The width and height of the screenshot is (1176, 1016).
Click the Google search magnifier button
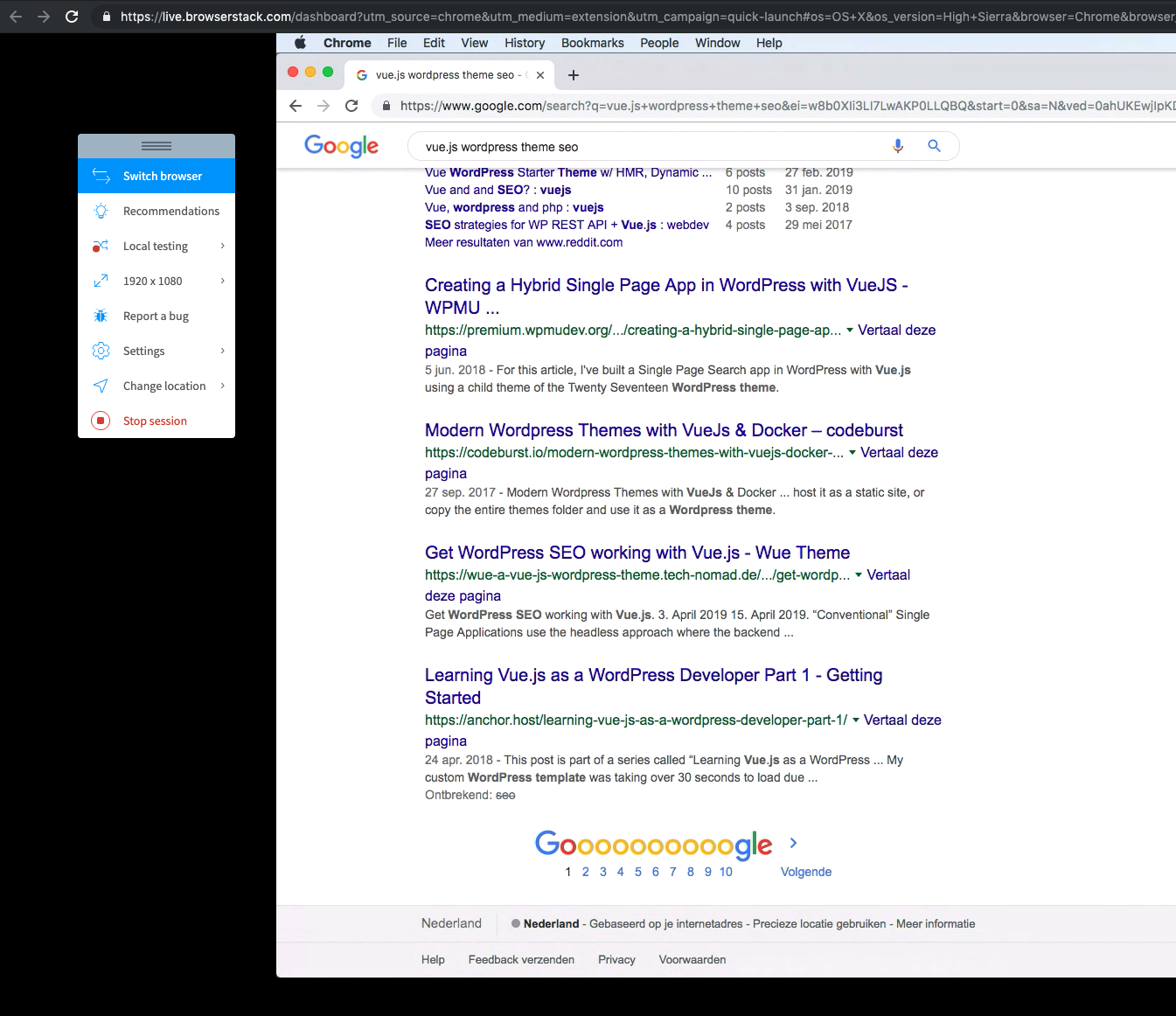click(x=934, y=146)
